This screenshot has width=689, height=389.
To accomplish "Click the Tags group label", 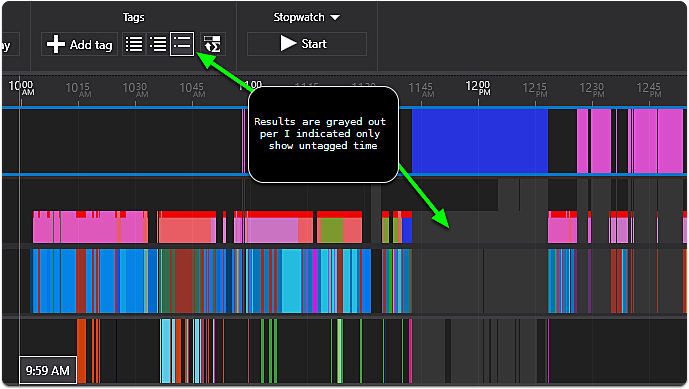I will (133, 17).
